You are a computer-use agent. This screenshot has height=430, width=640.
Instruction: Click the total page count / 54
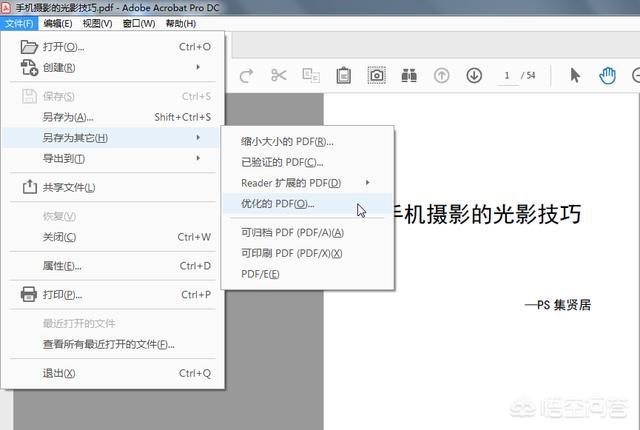coord(528,75)
